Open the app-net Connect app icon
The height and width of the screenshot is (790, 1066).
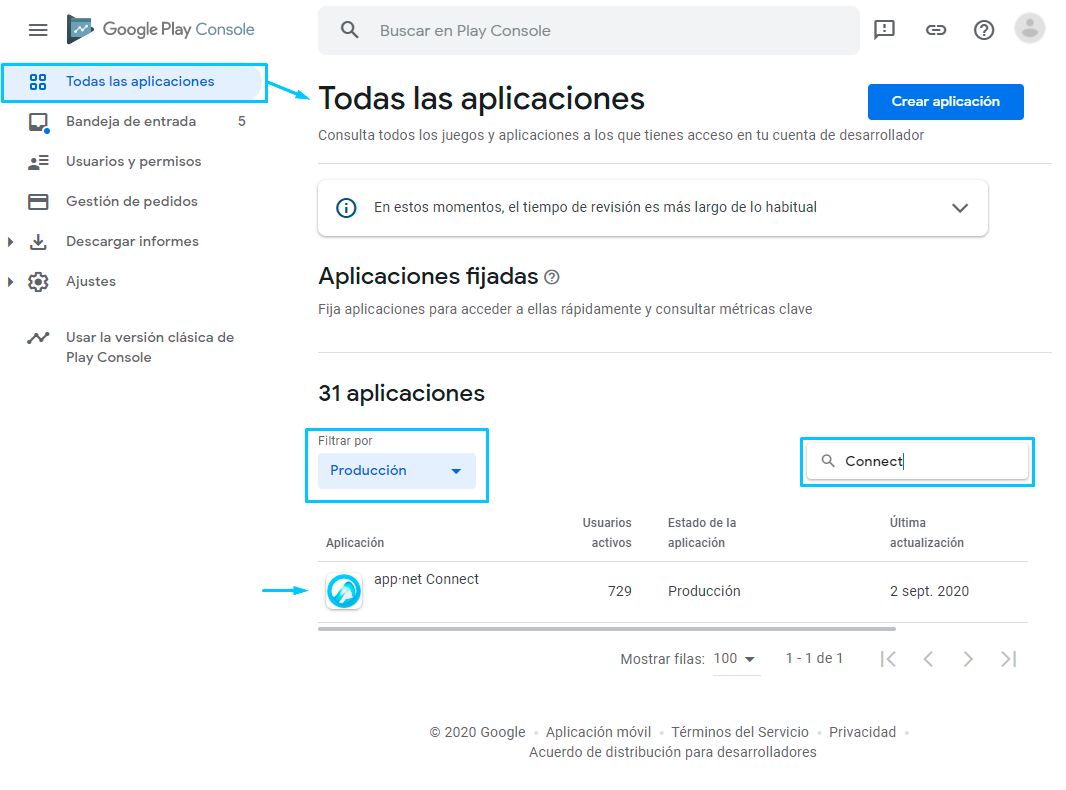click(x=343, y=591)
